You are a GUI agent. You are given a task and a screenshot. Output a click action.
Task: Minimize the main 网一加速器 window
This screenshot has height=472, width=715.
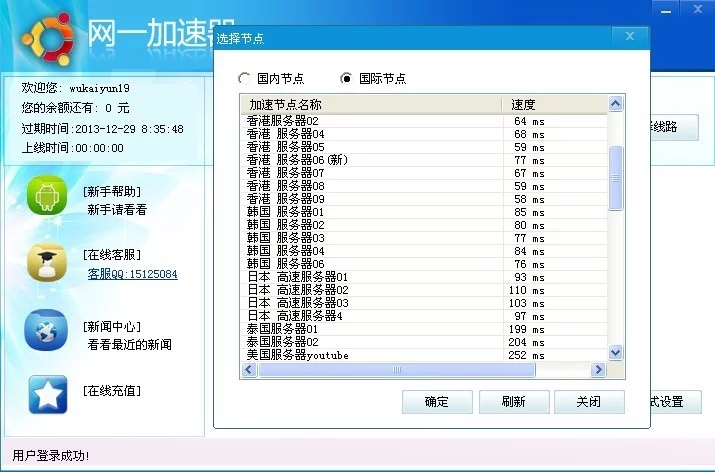666,10
